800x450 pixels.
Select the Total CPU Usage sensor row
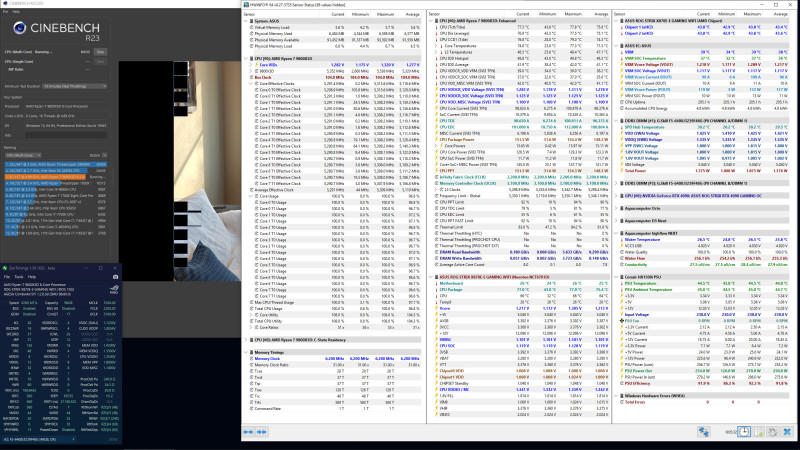click(x=334, y=309)
